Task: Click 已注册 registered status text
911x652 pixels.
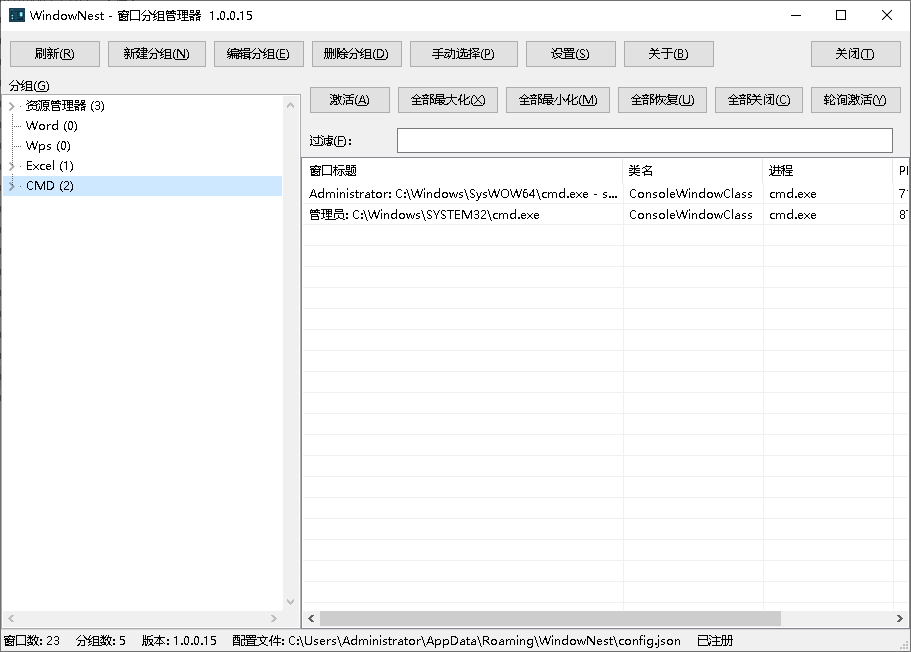Action: [x=715, y=641]
